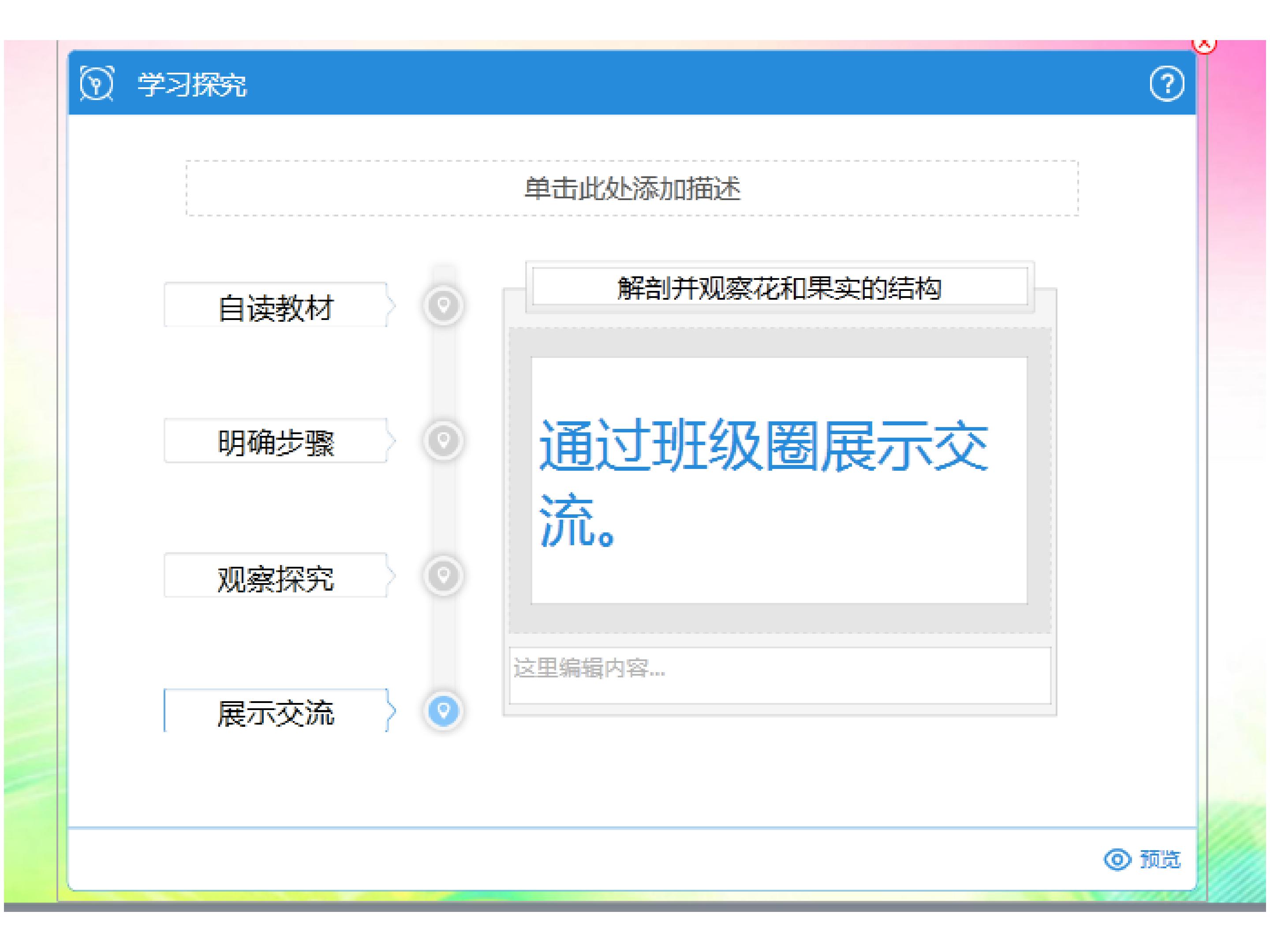Click 单击此处添加描述 description field
1270x952 pixels.
(x=632, y=188)
